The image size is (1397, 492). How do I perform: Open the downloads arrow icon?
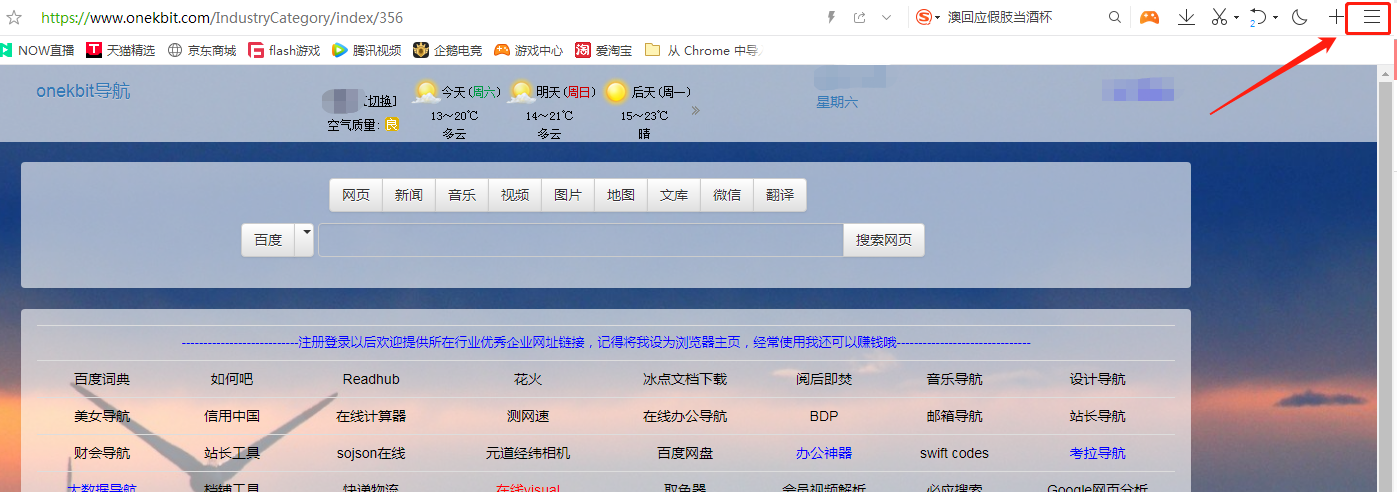point(1186,18)
